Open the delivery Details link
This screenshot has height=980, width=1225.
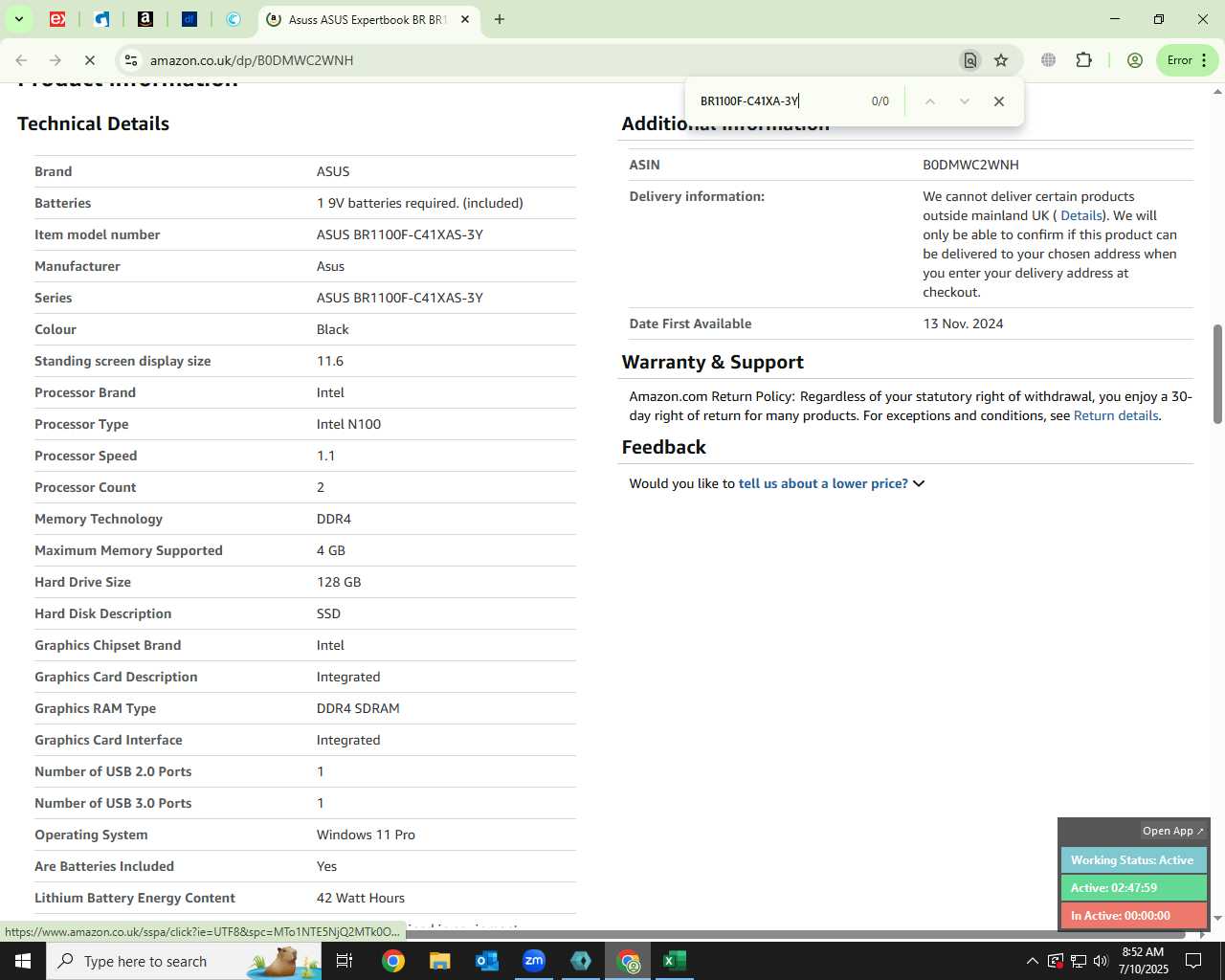[1081, 215]
